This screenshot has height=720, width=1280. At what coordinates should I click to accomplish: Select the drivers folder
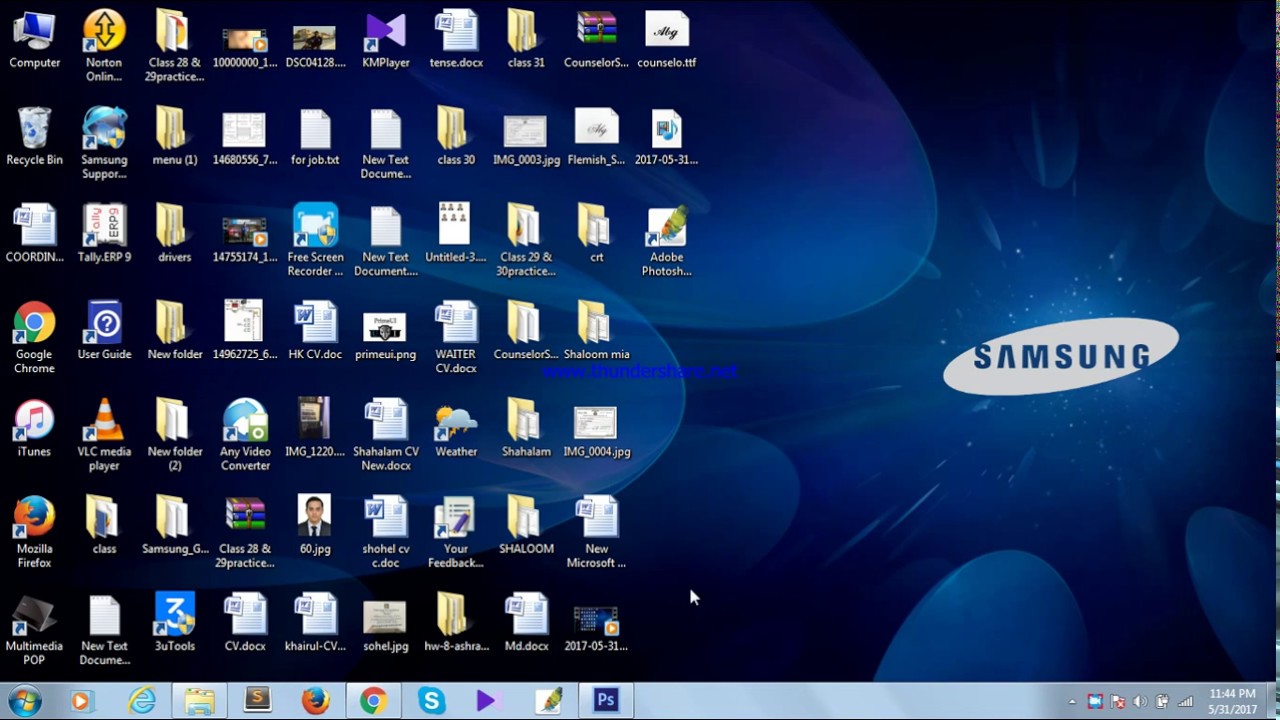click(175, 234)
